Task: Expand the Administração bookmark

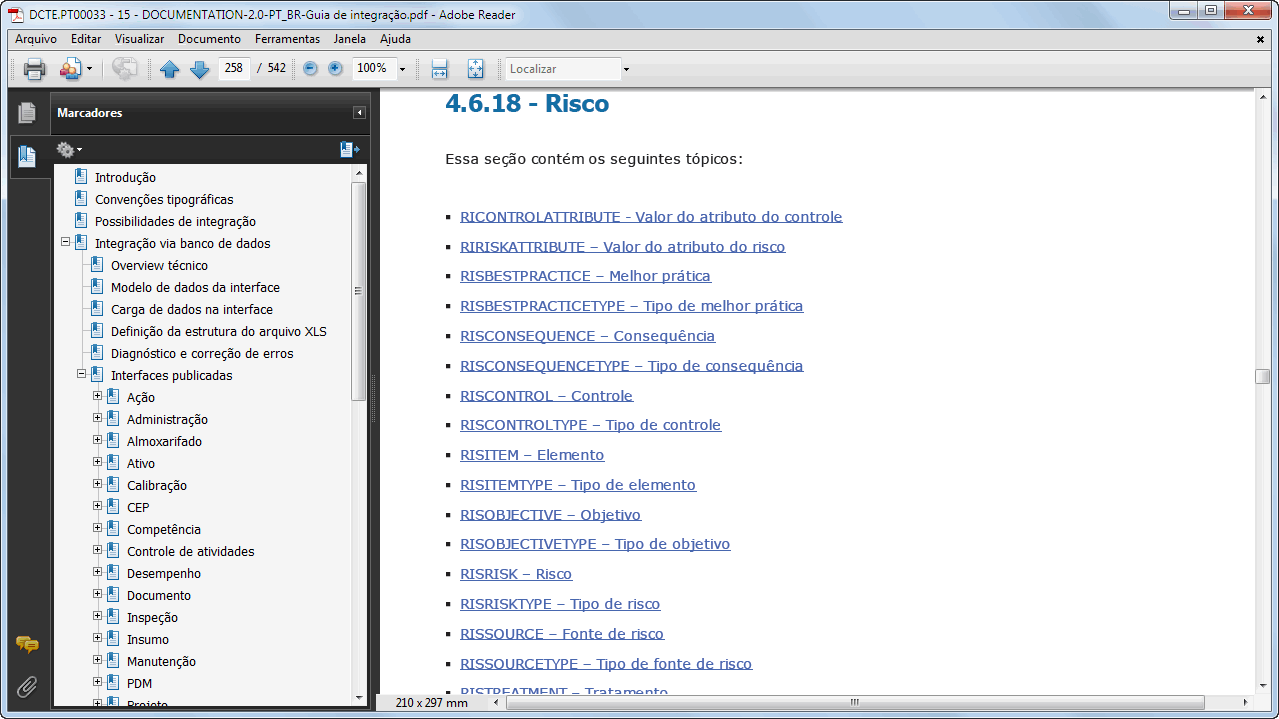Action: pos(98,418)
